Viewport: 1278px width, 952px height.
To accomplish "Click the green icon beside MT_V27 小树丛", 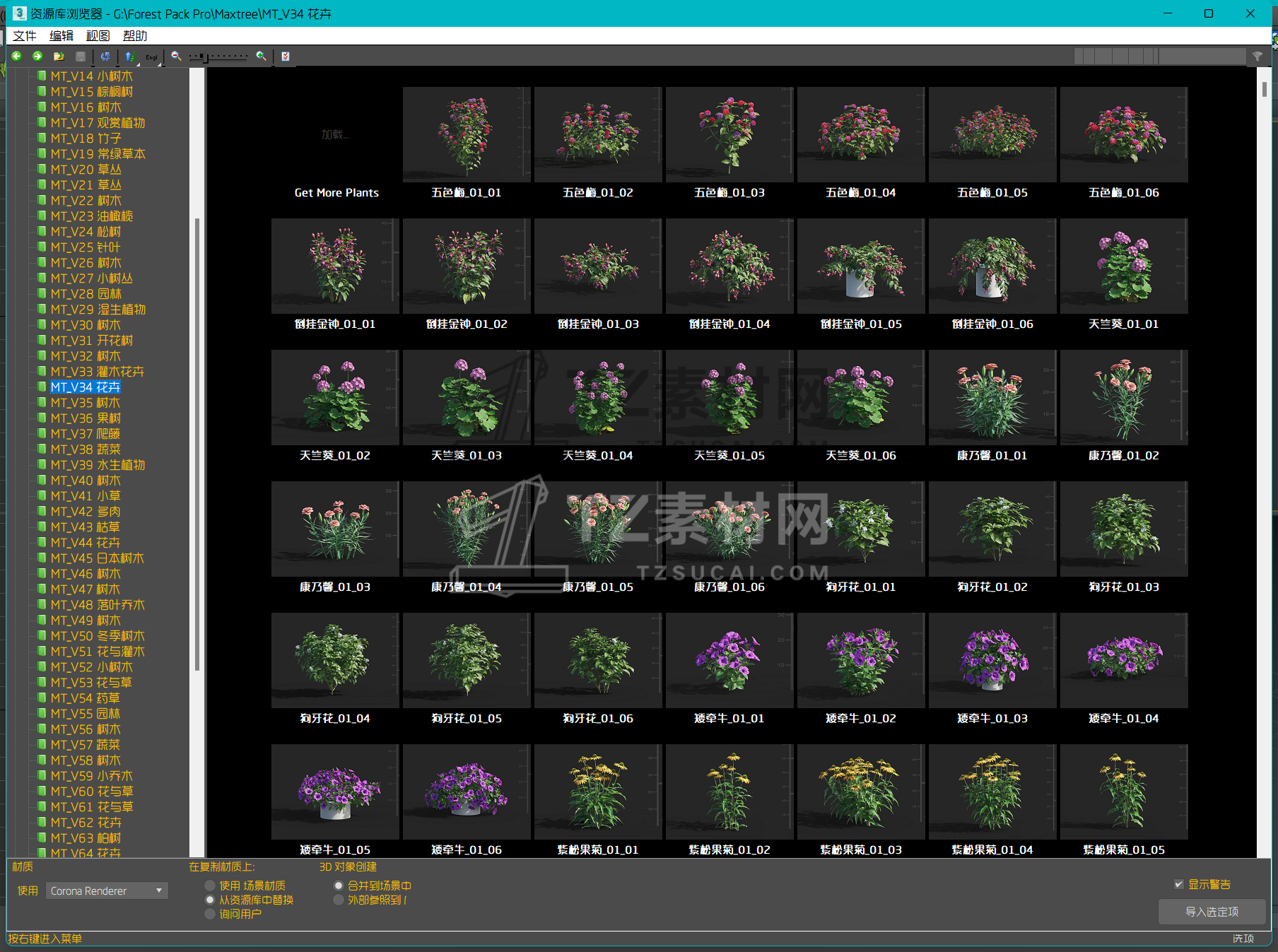I will pos(42,278).
